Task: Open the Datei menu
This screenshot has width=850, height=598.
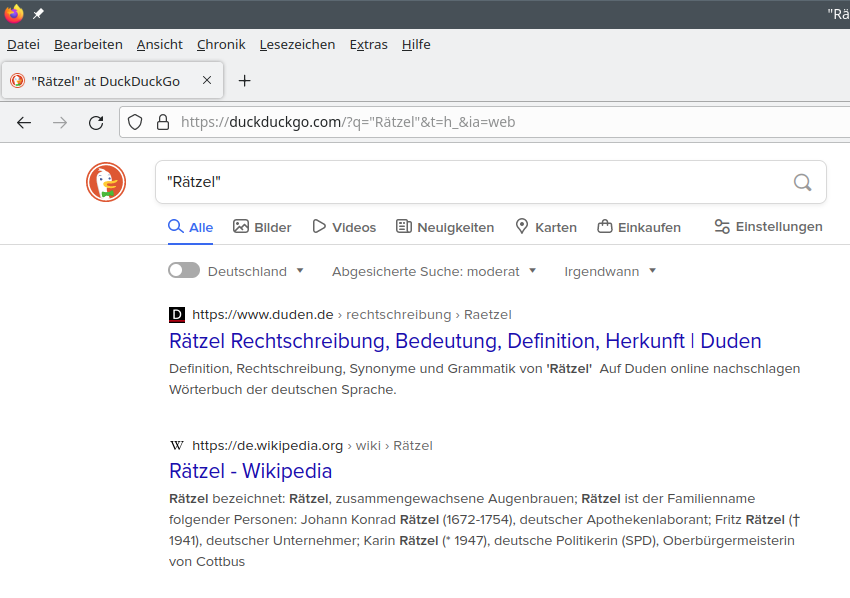Action: [23, 44]
